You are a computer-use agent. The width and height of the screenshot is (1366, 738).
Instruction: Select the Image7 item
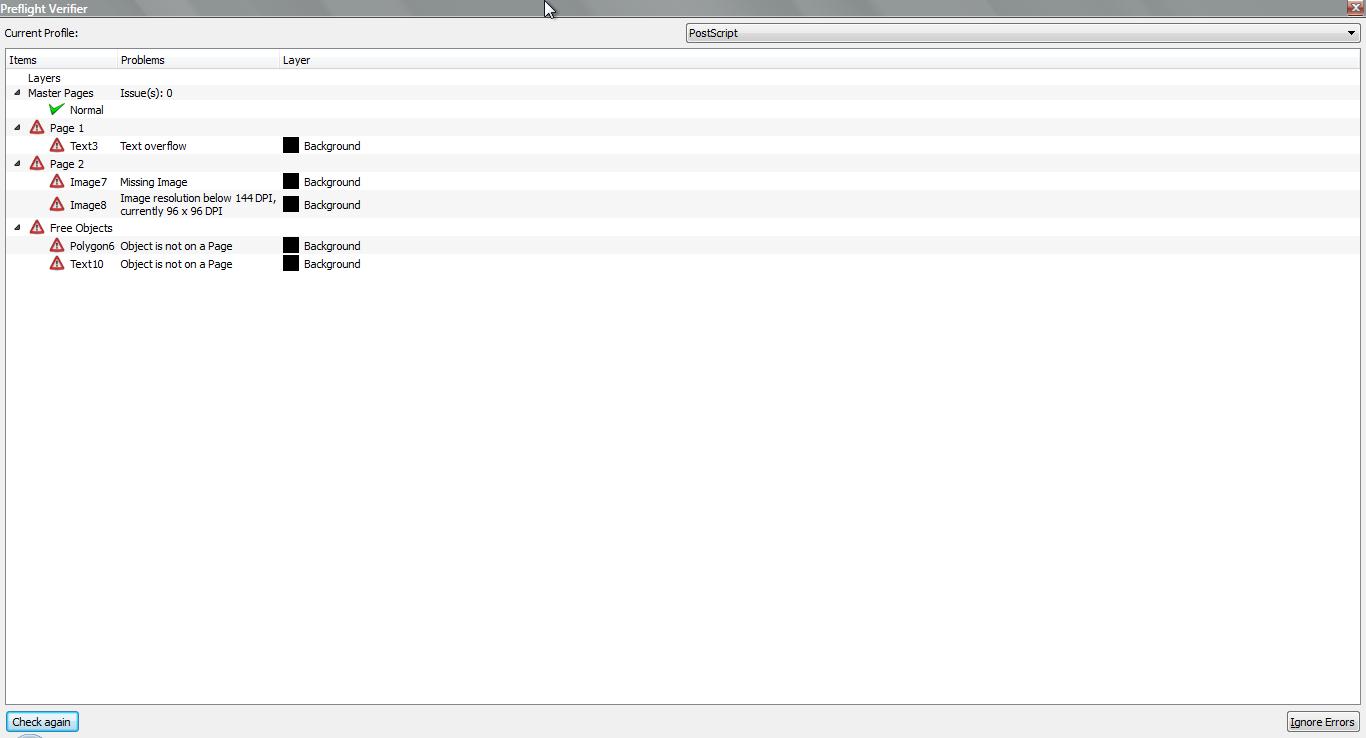[x=88, y=182]
